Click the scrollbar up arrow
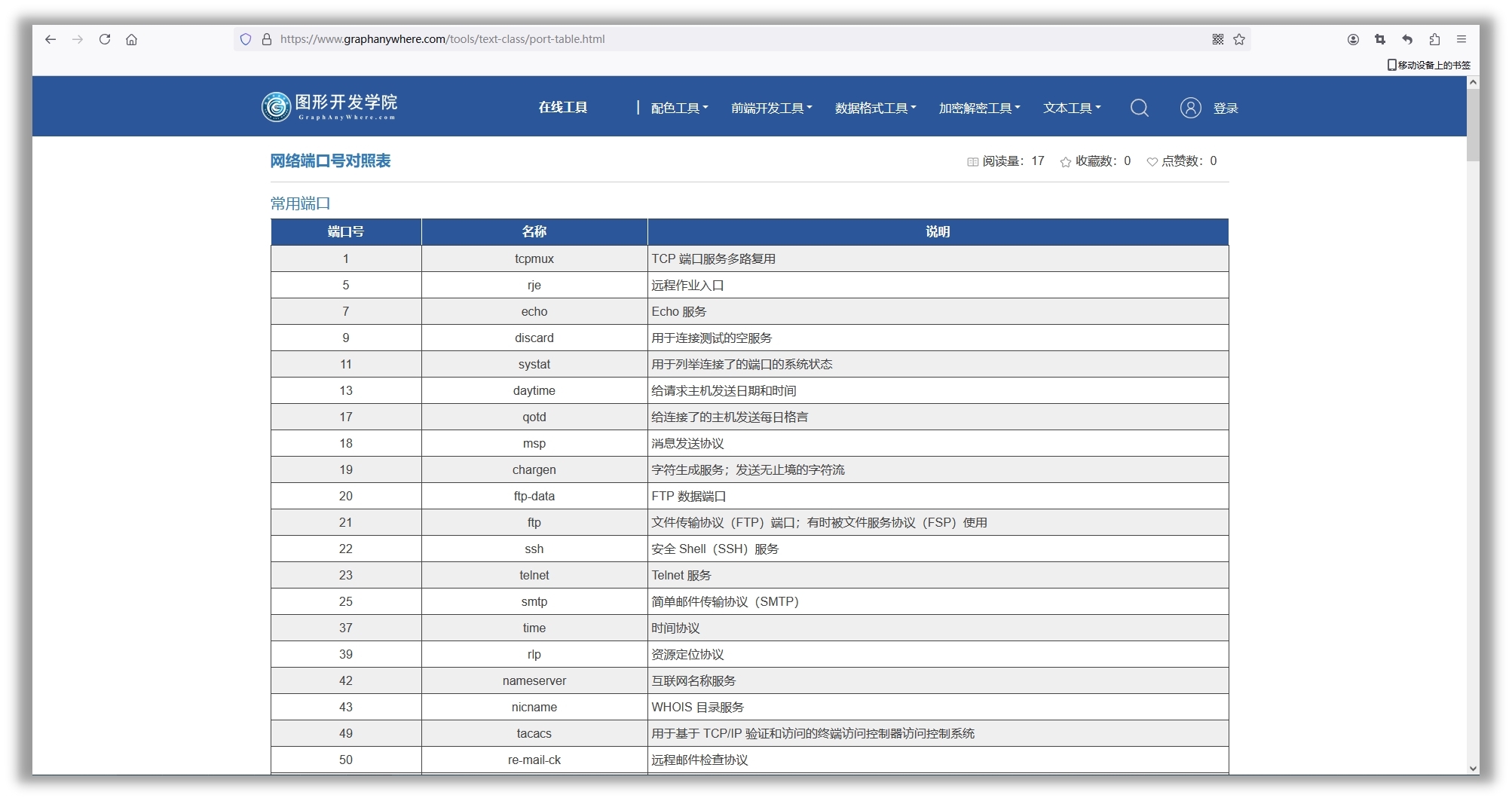Viewport: 1512px width, 801px height. (1473, 82)
